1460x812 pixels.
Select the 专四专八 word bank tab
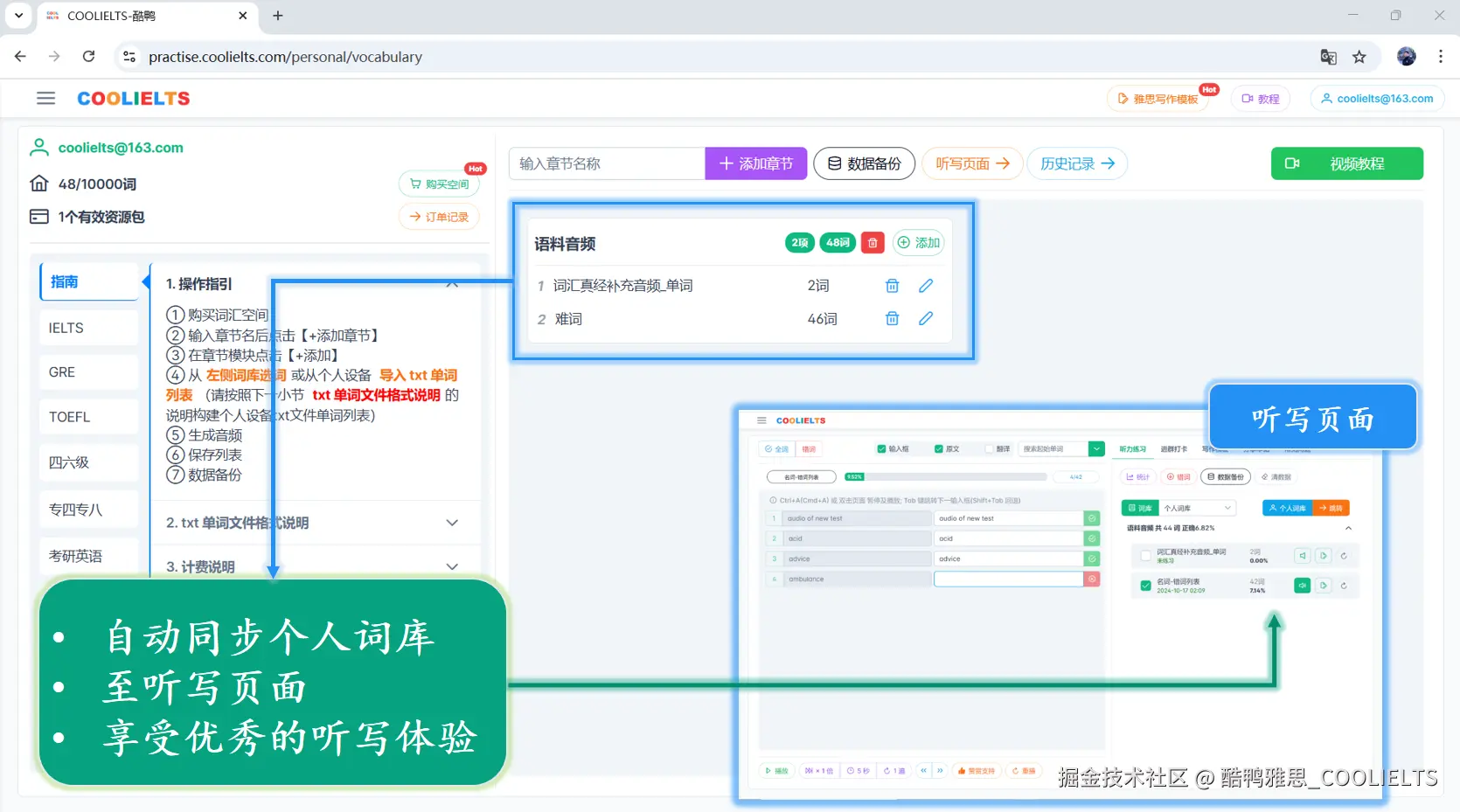coord(89,510)
